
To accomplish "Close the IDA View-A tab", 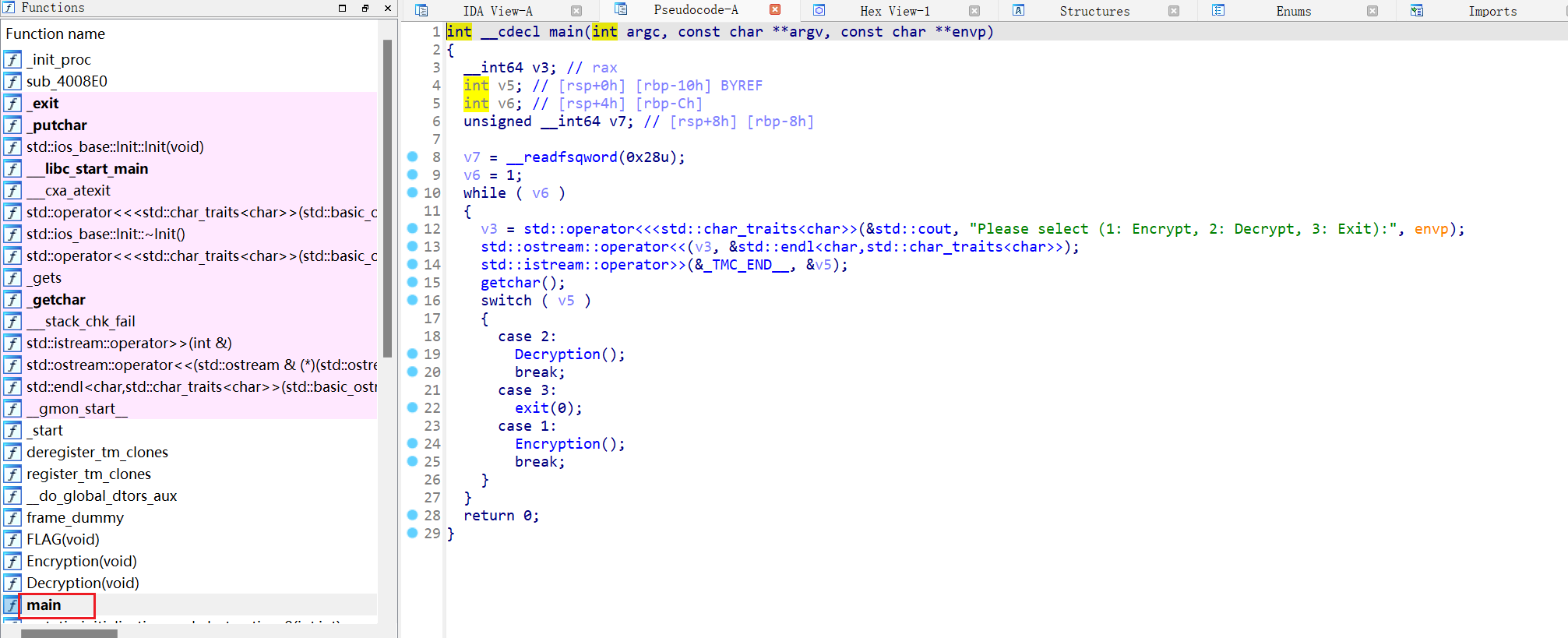I will point(576,11).
